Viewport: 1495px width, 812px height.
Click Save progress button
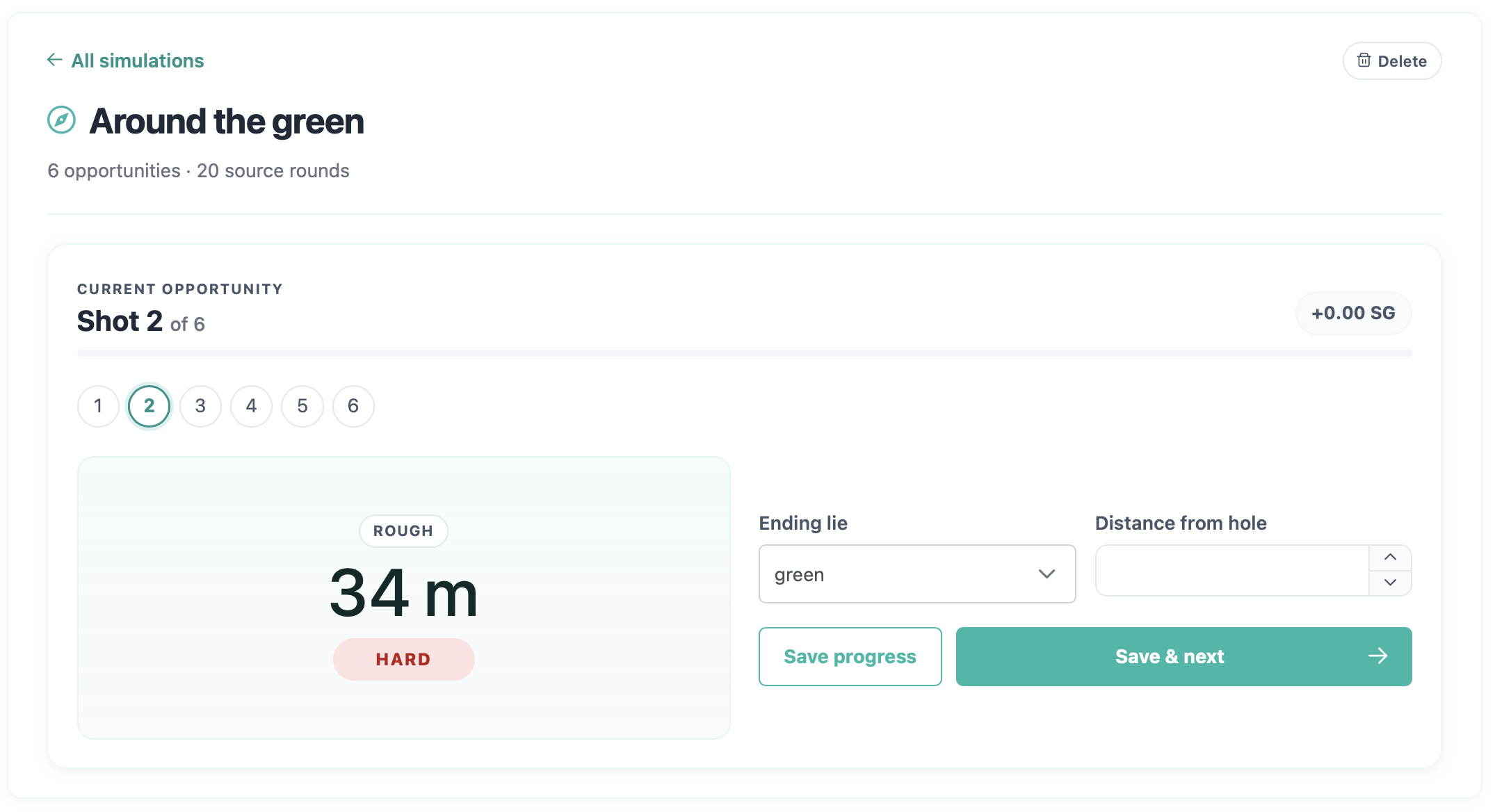pyautogui.click(x=850, y=656)
